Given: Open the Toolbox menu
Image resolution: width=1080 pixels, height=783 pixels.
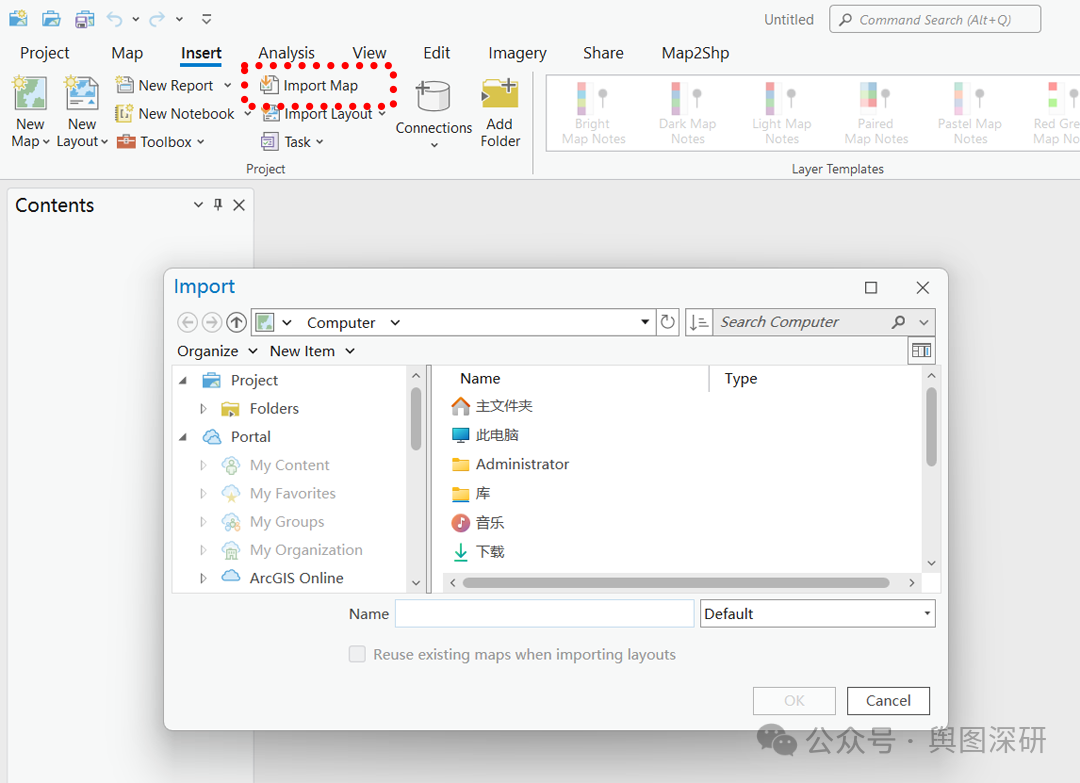Looking at the screenshot, I should [160, 142].
